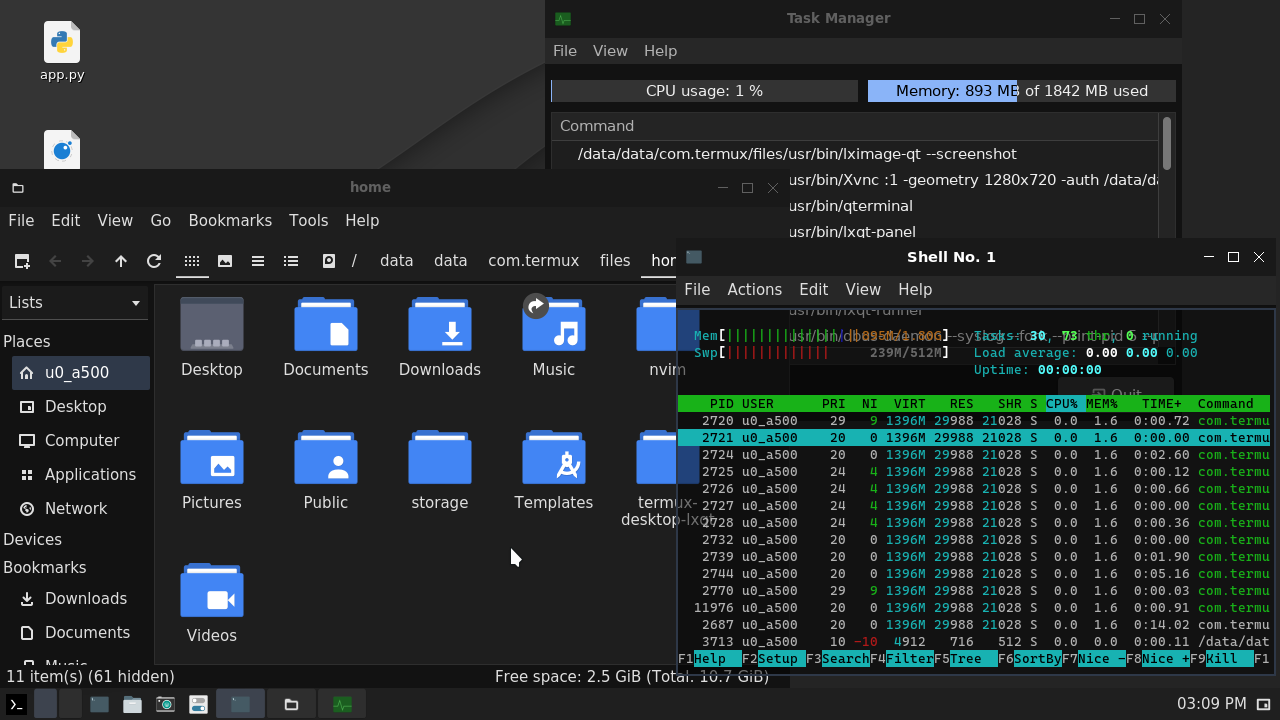Open the Documents folder

click(326, 338)
